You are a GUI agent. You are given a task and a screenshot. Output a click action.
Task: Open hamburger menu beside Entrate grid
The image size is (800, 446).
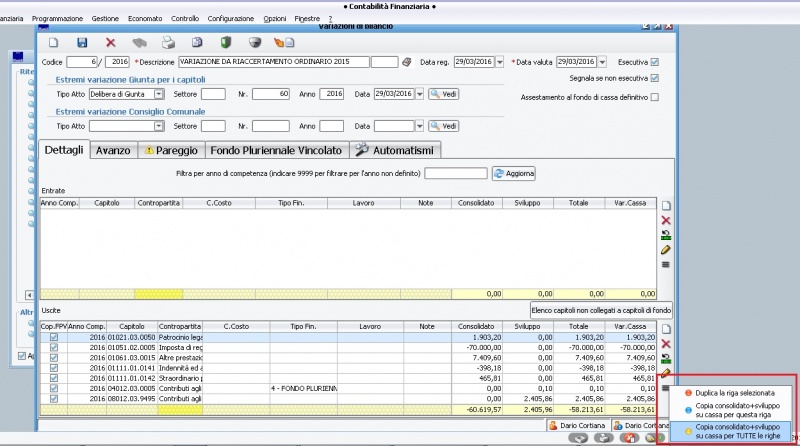point(666,264)
